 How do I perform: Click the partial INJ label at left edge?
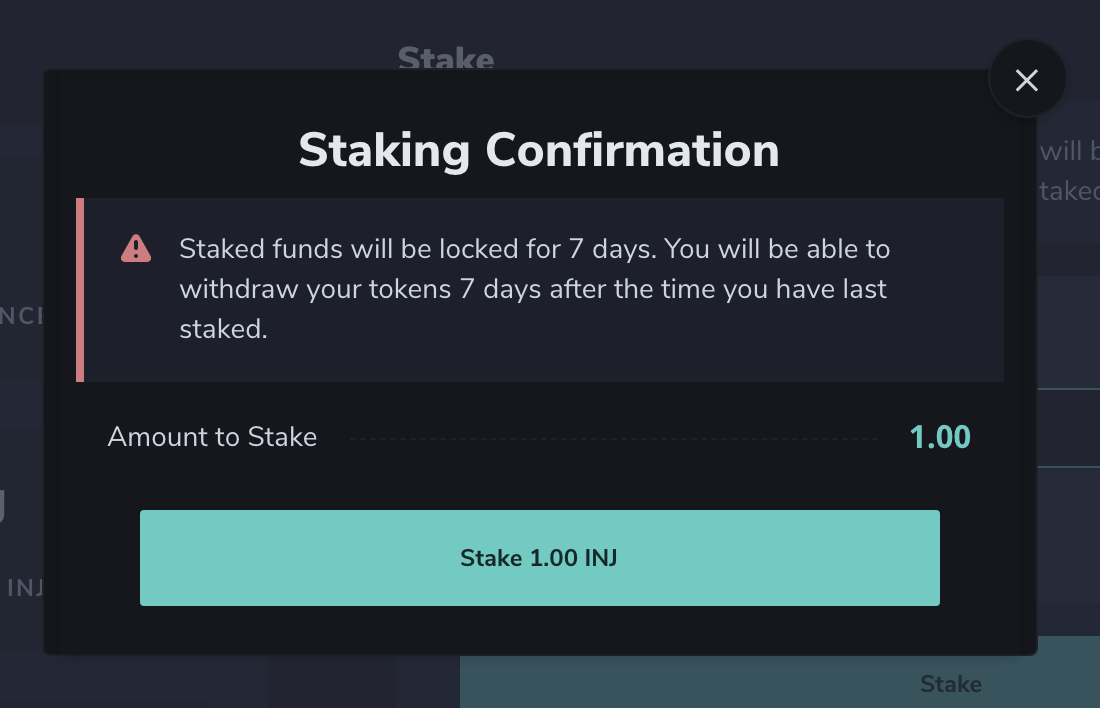pyautogui.click(x=24, y=587)
